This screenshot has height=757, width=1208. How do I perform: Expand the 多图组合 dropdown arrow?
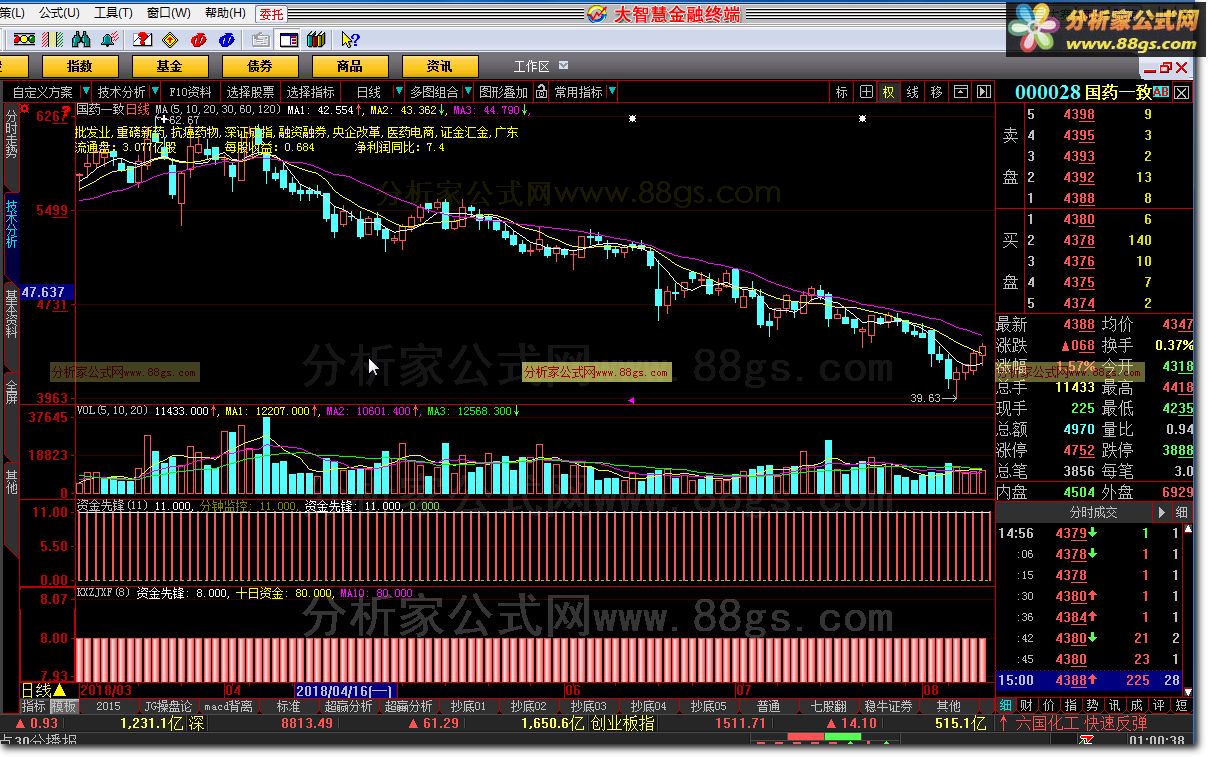tap(466, 91)
